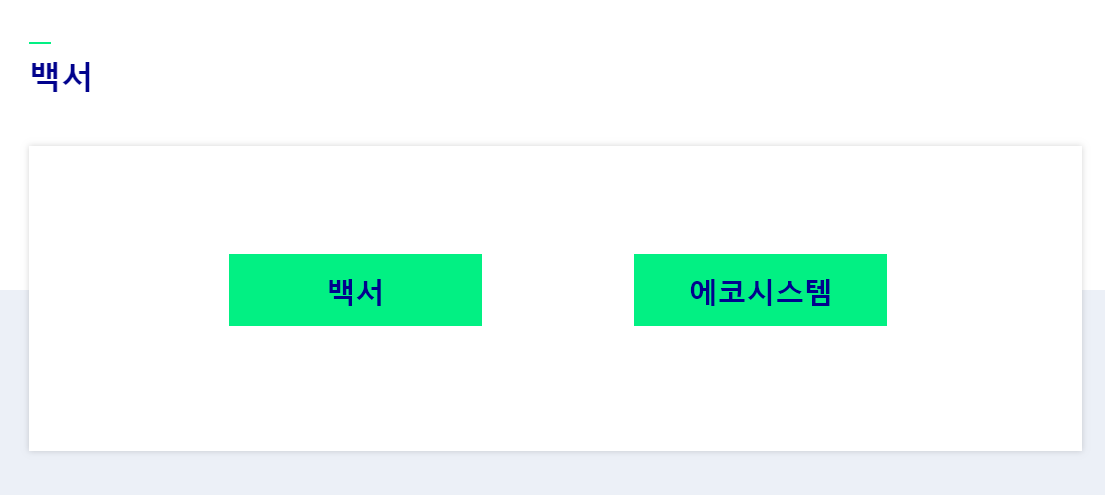
Task: Click the green 백서 button
Action: [355, 290]
